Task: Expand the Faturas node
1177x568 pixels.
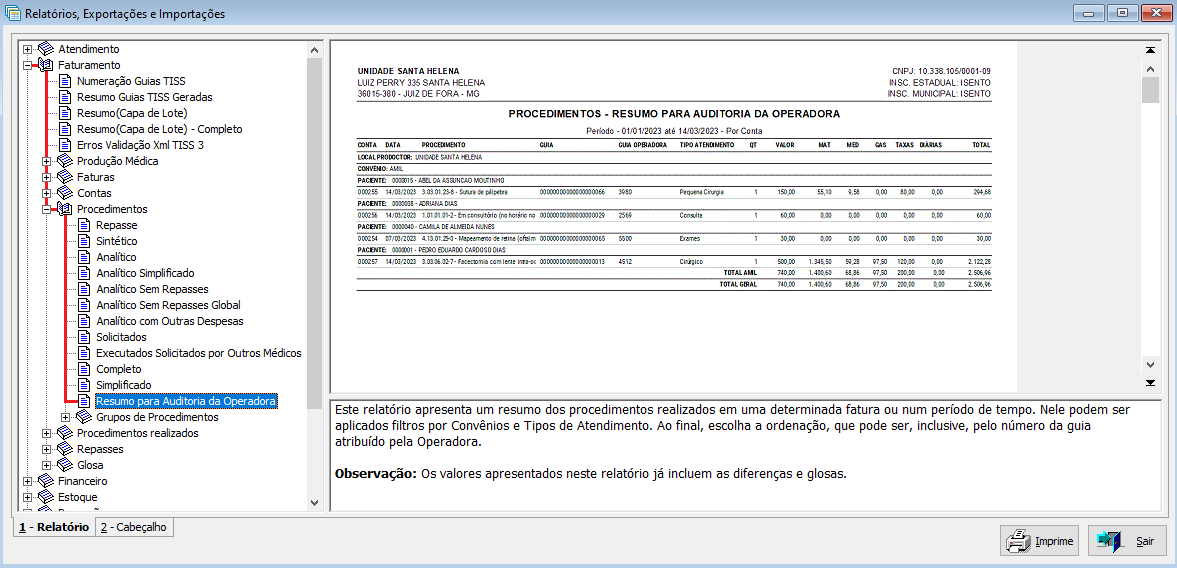Action: (47, 177)
